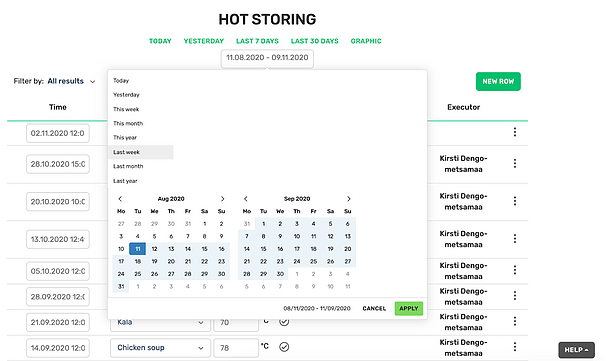Select August 1 in the calendar
This screenshot has height=361, width=607.
[204, 224]
